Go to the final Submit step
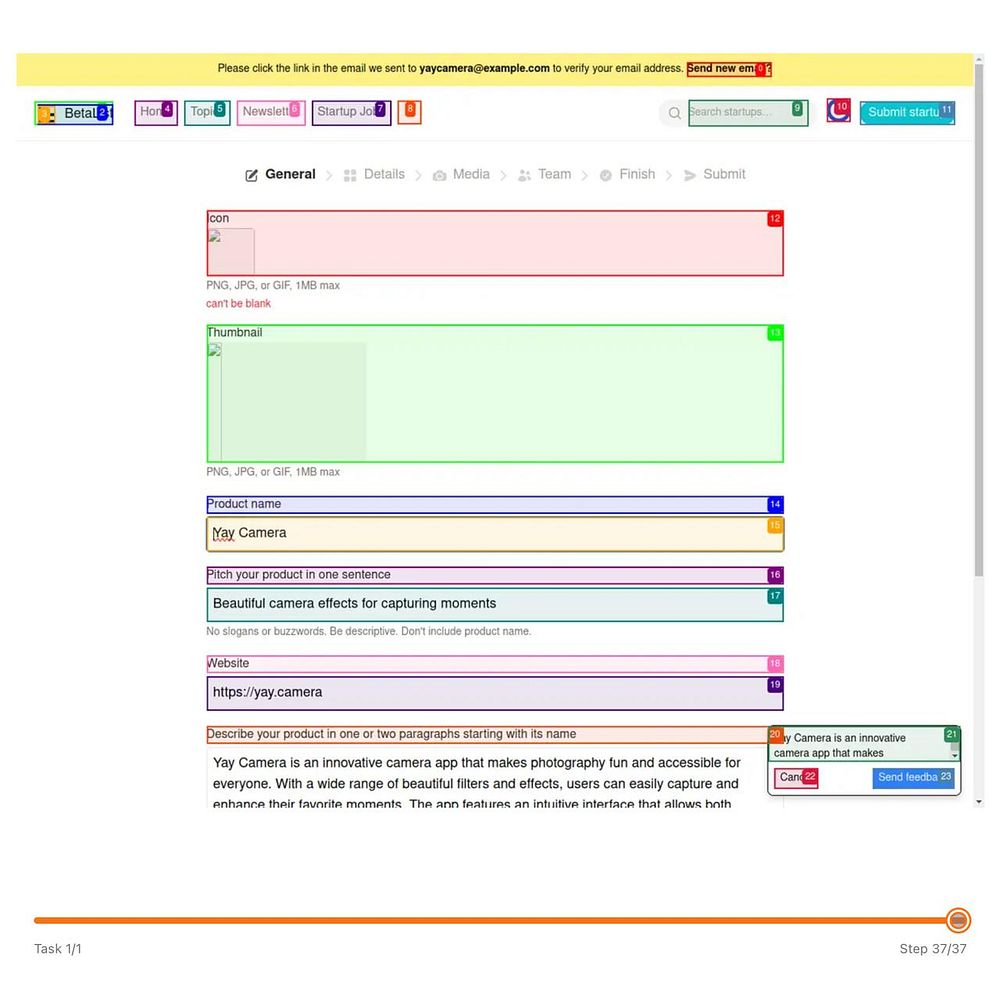 (x=714, y=175)
